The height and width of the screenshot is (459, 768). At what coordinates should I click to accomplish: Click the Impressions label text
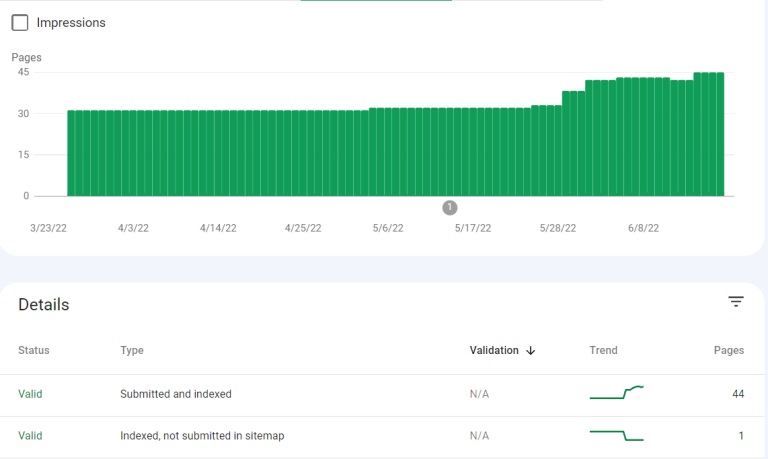click(71, 23)
